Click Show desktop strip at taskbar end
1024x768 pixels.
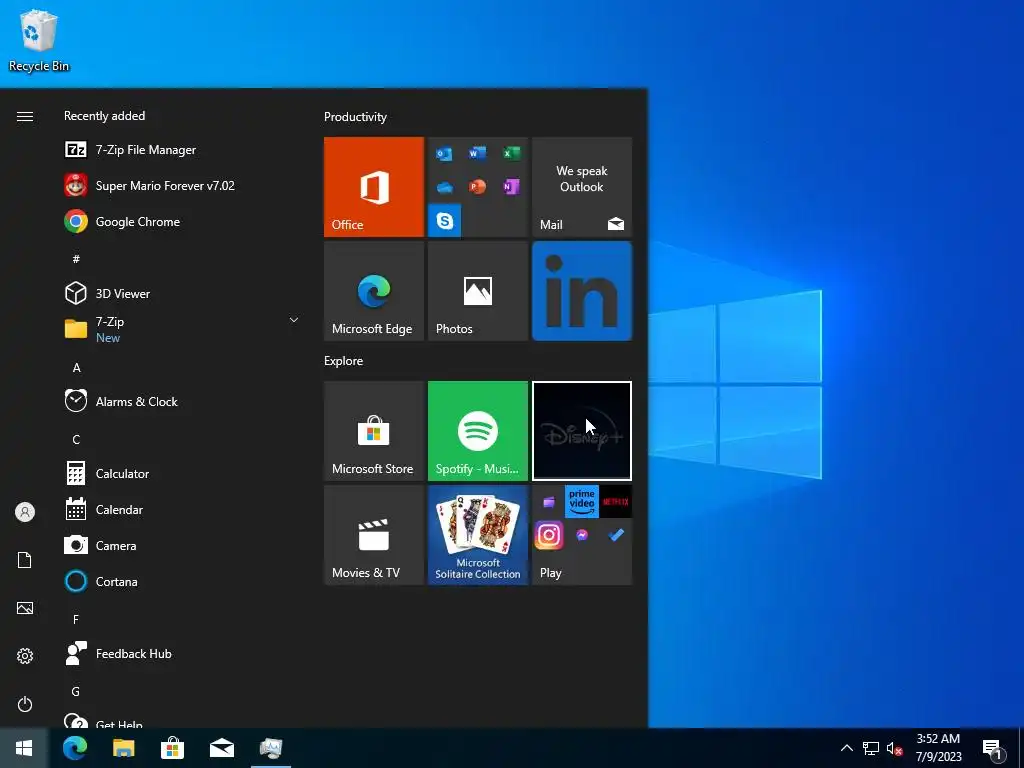[1021, 748]
